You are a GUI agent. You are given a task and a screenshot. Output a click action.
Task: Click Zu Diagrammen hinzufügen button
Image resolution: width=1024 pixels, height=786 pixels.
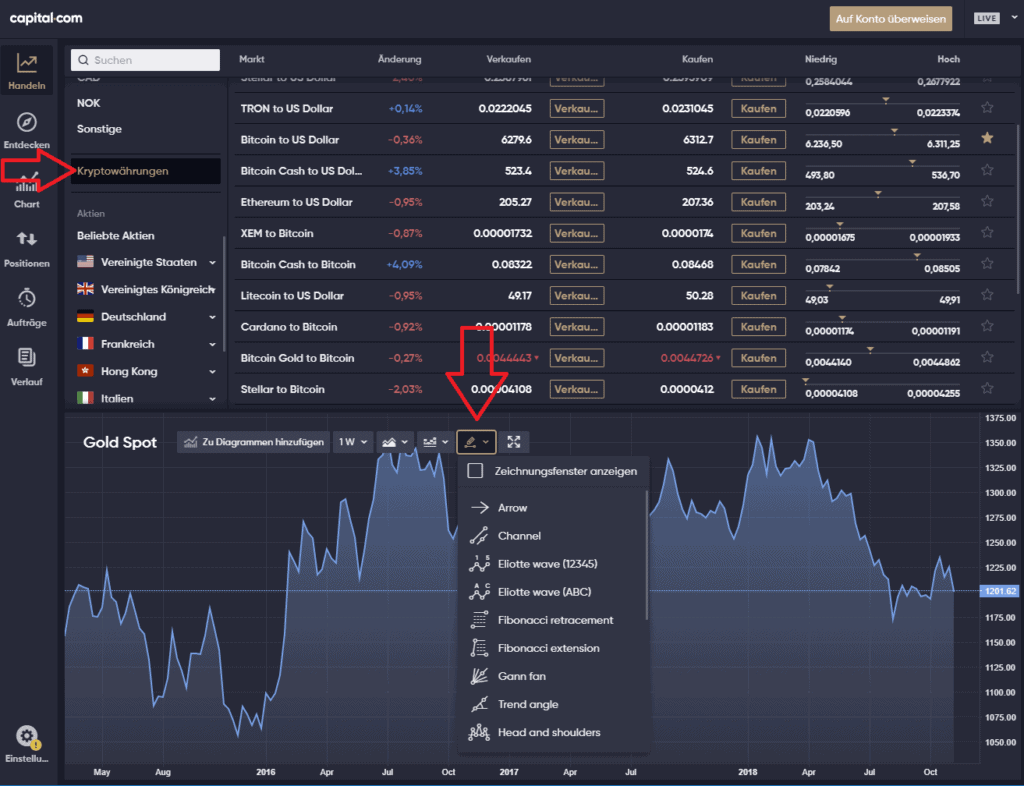coord(253,442)
